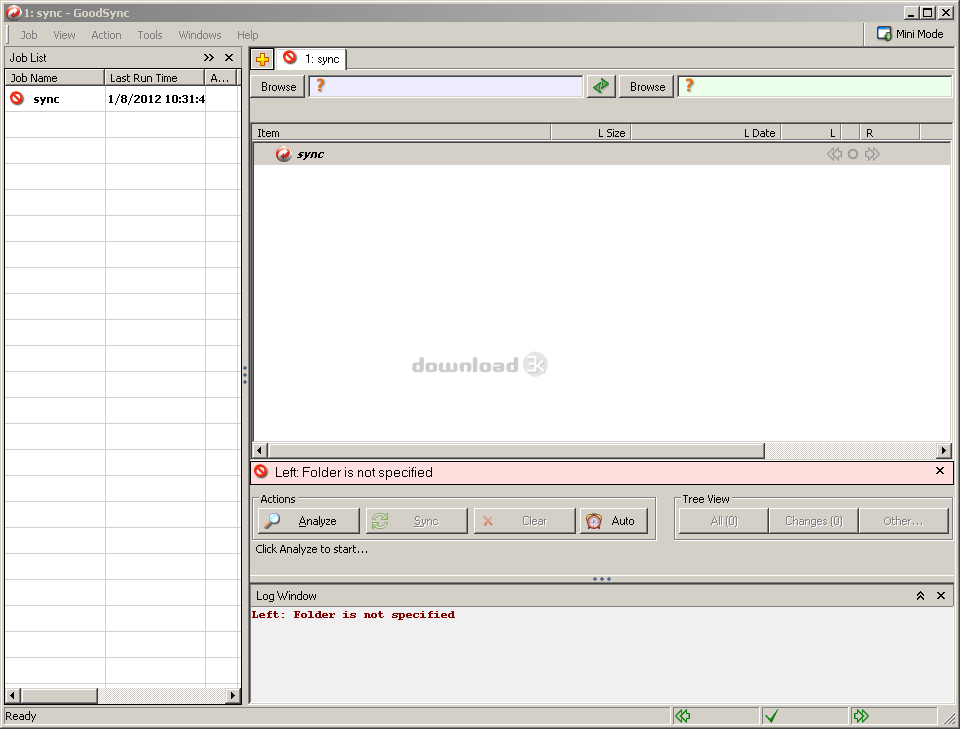Image resolution: width=960 pixels, height=729 pixels.
Task: Click the file tree scroll right arrow
Action: 943,450
